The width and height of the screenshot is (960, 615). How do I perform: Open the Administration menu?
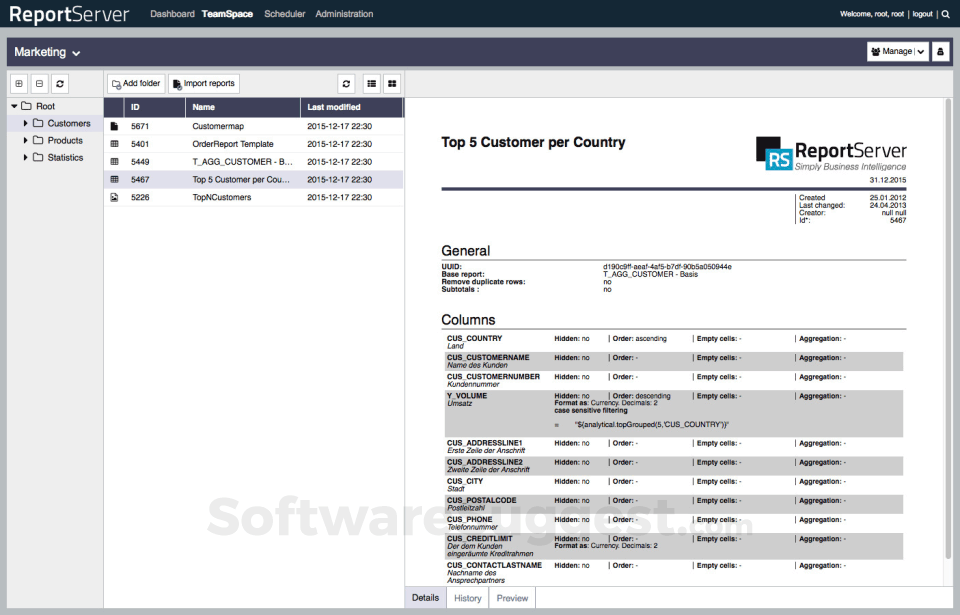(x=345, y=14)
